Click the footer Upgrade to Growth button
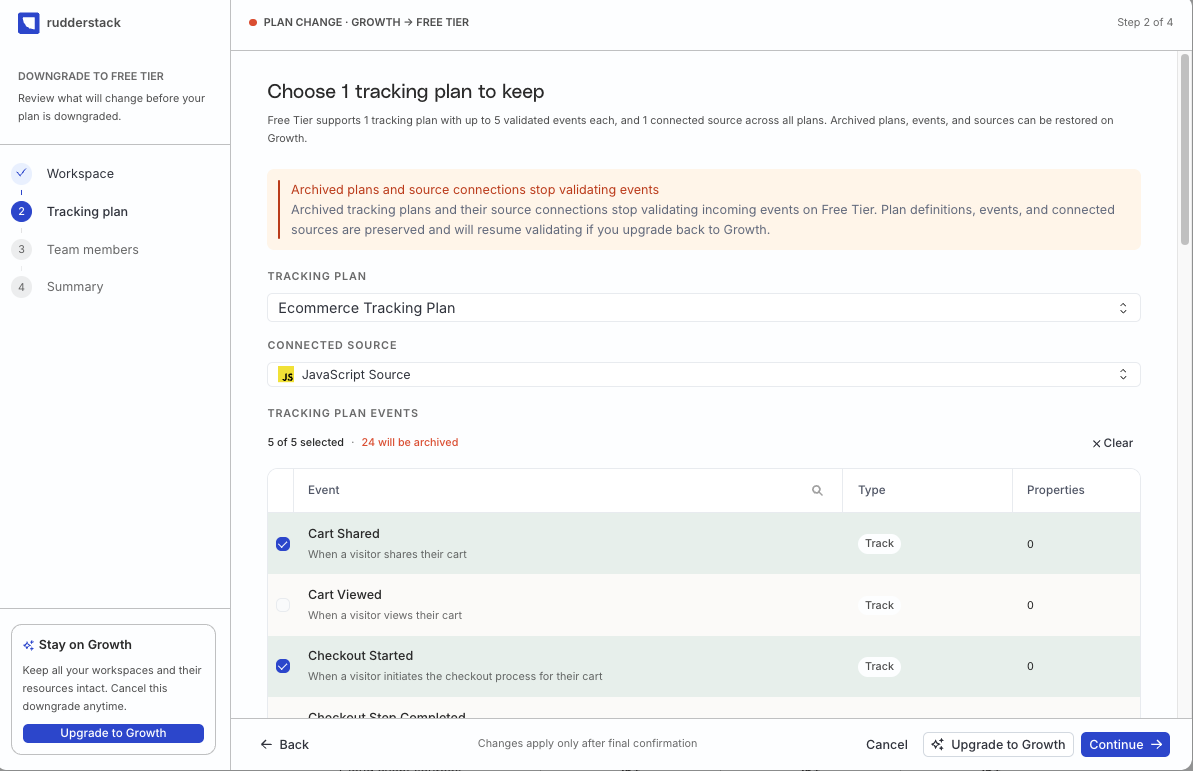 (x=997, y=744)
